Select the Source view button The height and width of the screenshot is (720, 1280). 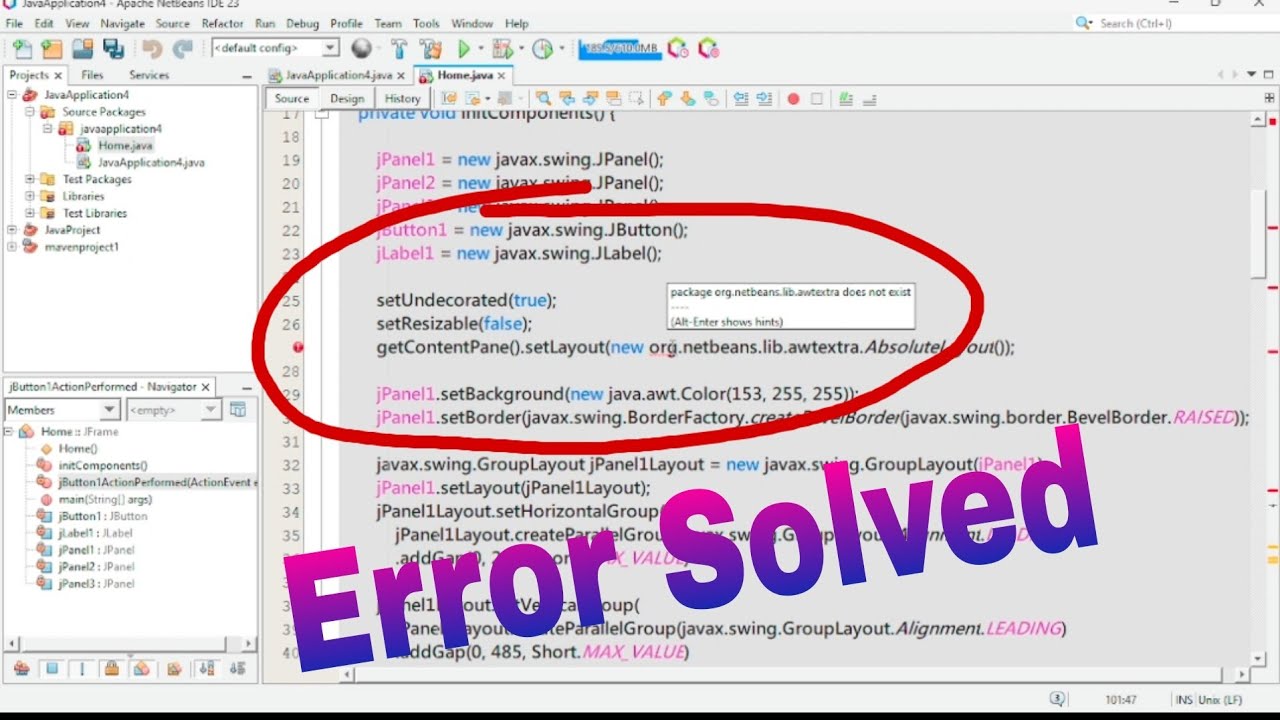292,98
